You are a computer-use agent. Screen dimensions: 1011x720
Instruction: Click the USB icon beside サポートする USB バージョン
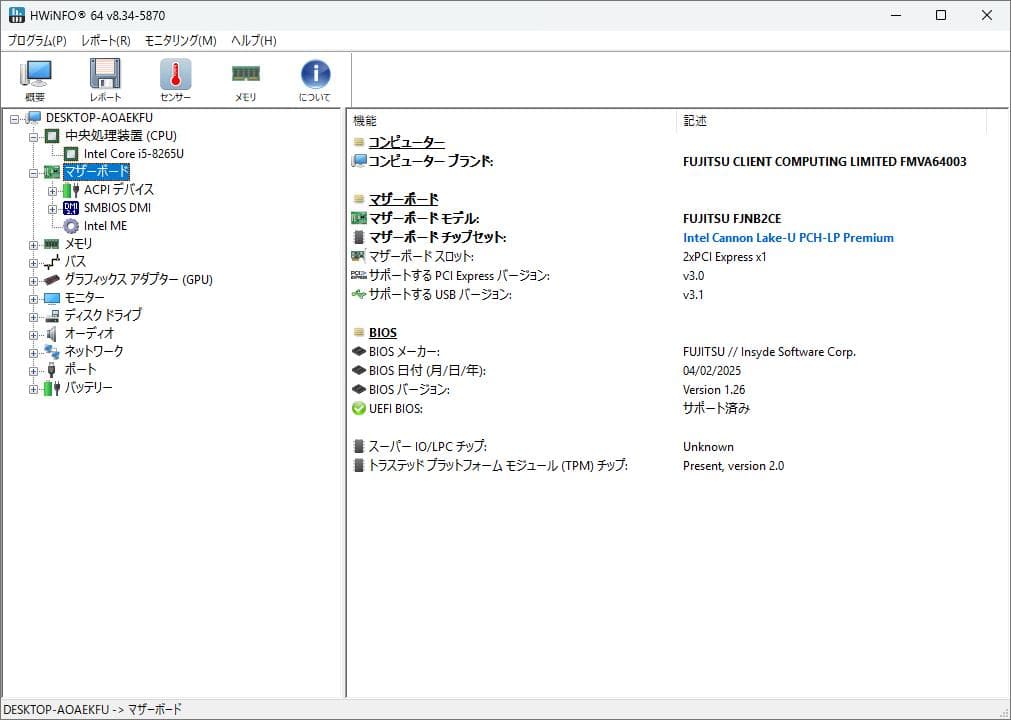click(358, 295)
